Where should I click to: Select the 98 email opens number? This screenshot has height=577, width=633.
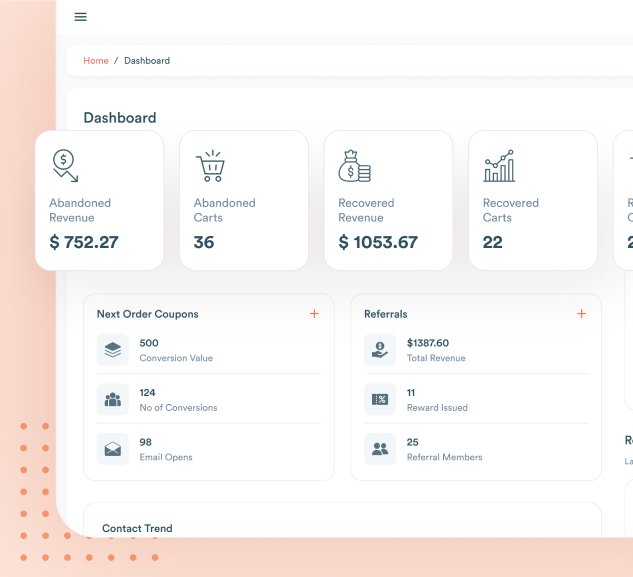145,442
